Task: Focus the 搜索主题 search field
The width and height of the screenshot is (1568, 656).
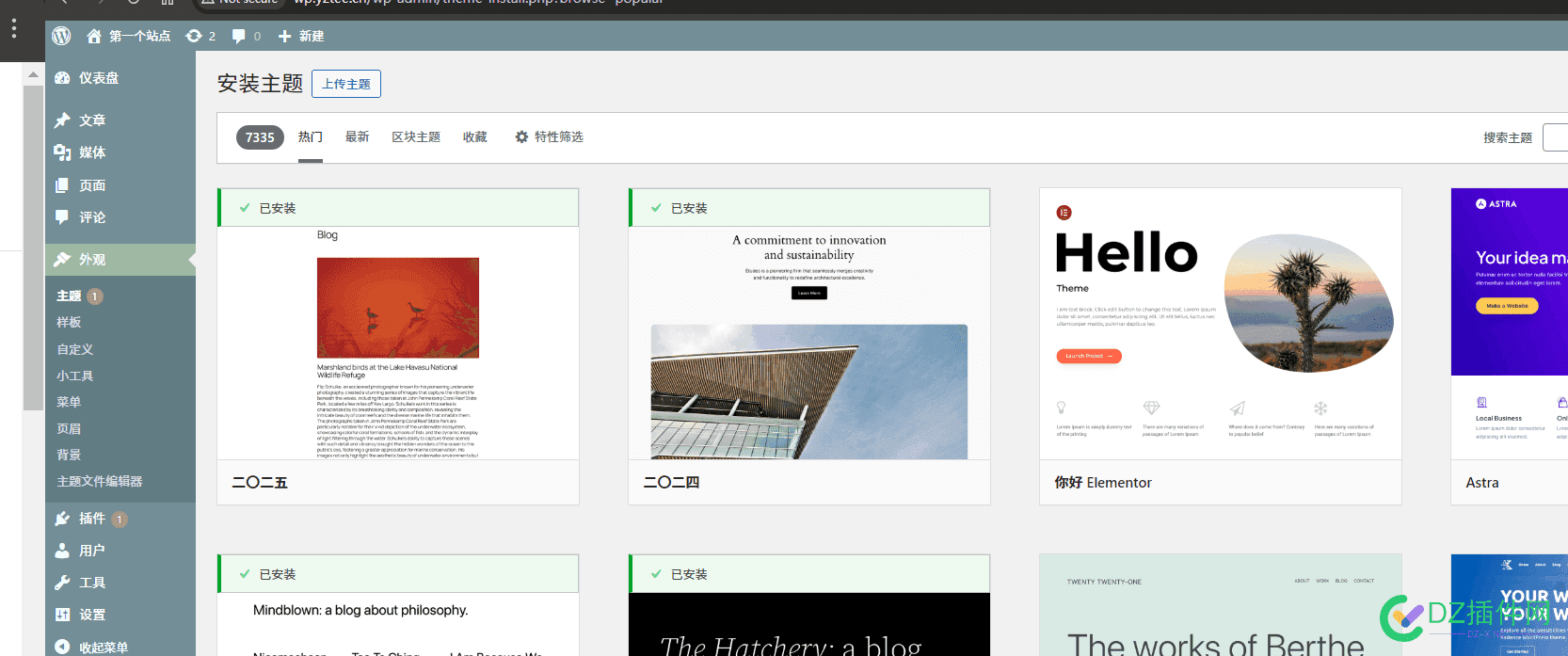Action: (1555, 137)
